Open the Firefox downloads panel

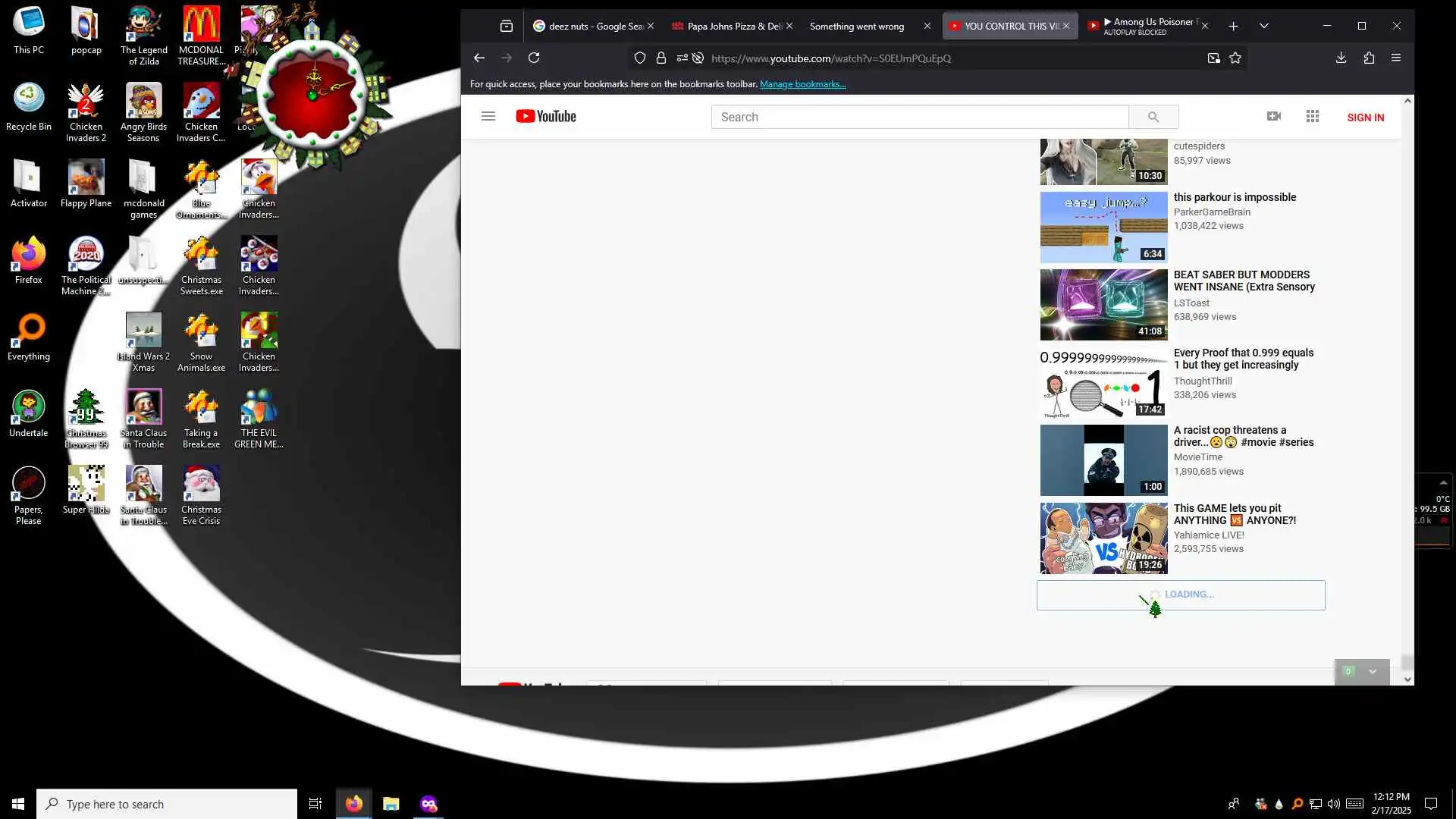[x=1341, y=58]
